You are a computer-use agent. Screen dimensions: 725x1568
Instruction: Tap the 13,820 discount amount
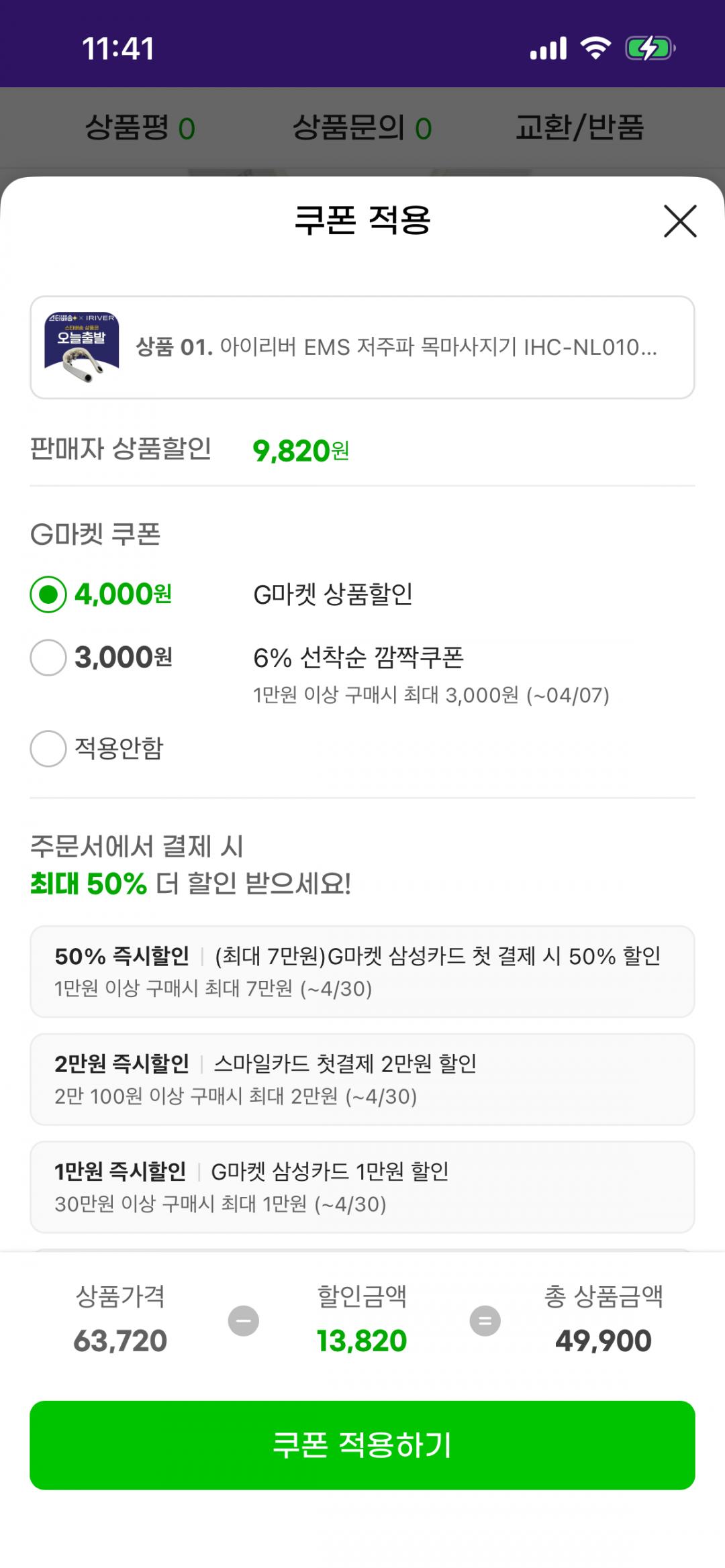[362, 1341]
